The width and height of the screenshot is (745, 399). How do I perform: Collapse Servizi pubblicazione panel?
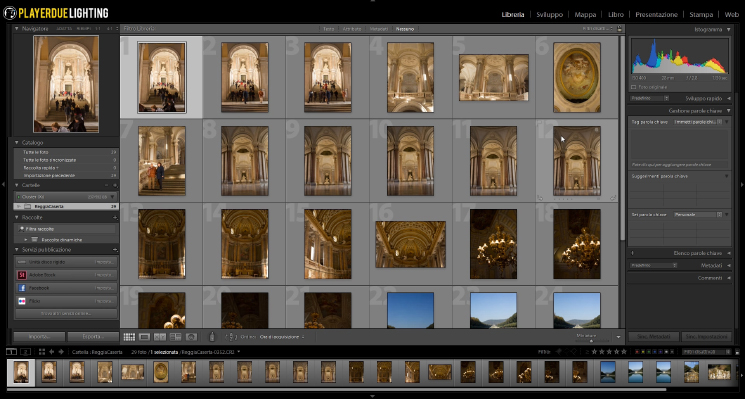(17, 250)
